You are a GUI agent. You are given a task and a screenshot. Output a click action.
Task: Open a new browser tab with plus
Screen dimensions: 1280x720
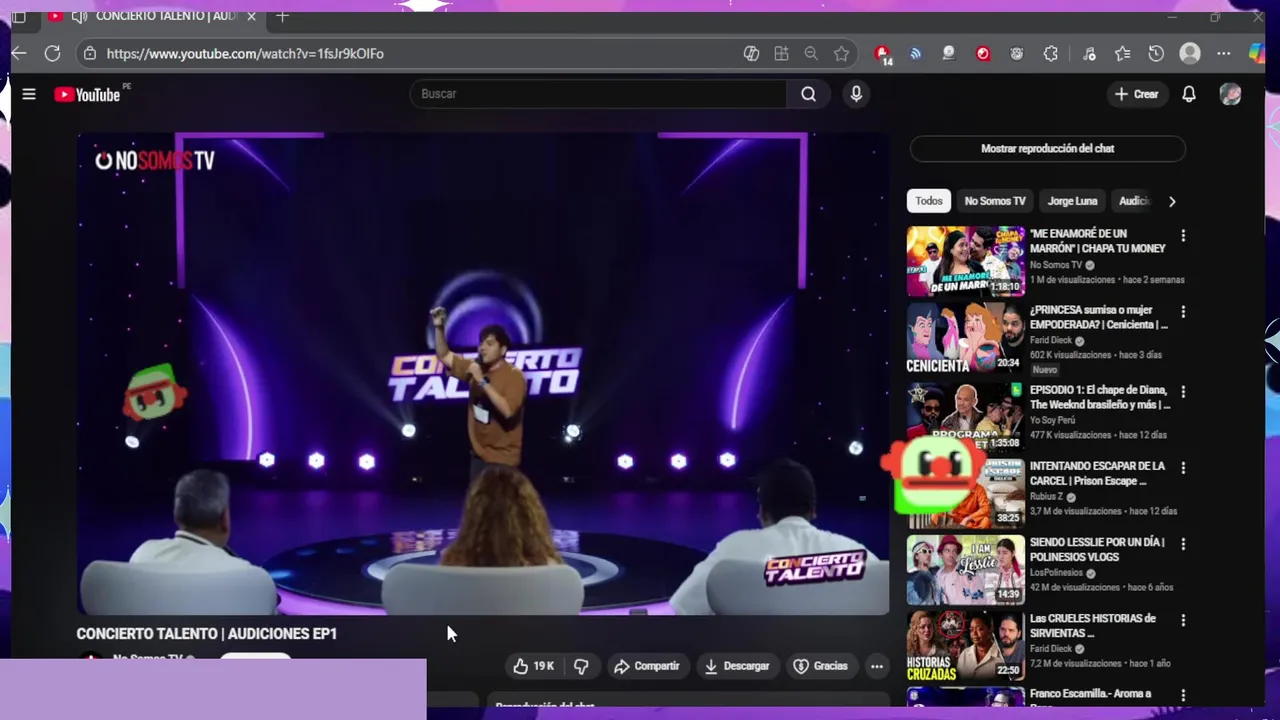pyautogui.click(x=282, y=16)
